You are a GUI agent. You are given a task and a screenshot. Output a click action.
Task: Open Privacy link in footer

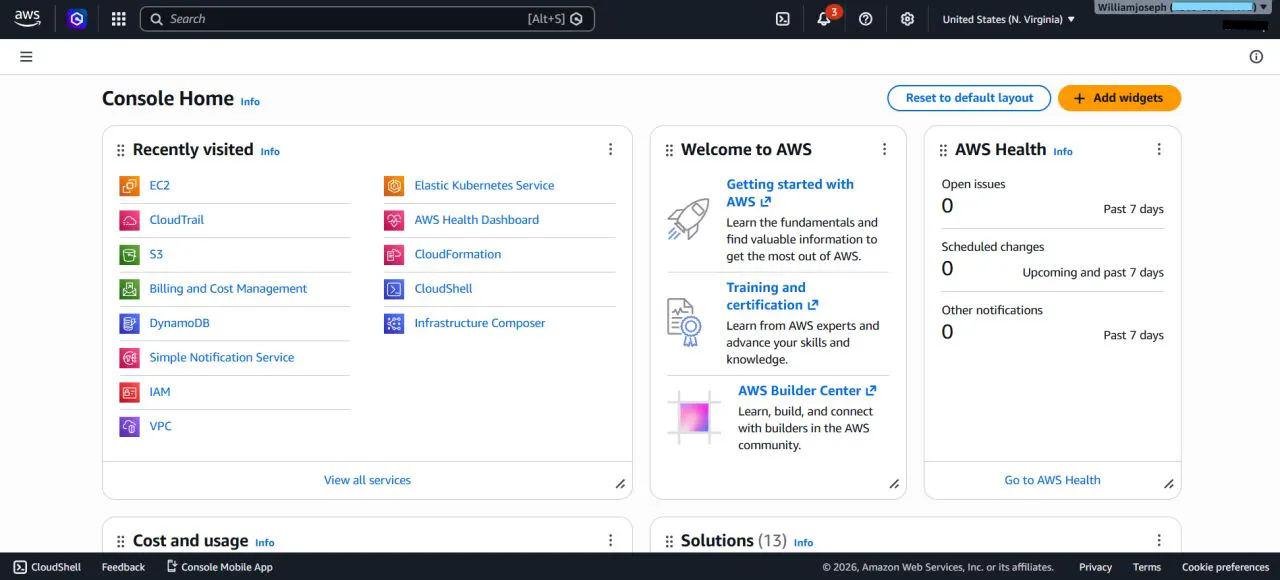(x=1095, y=567)
